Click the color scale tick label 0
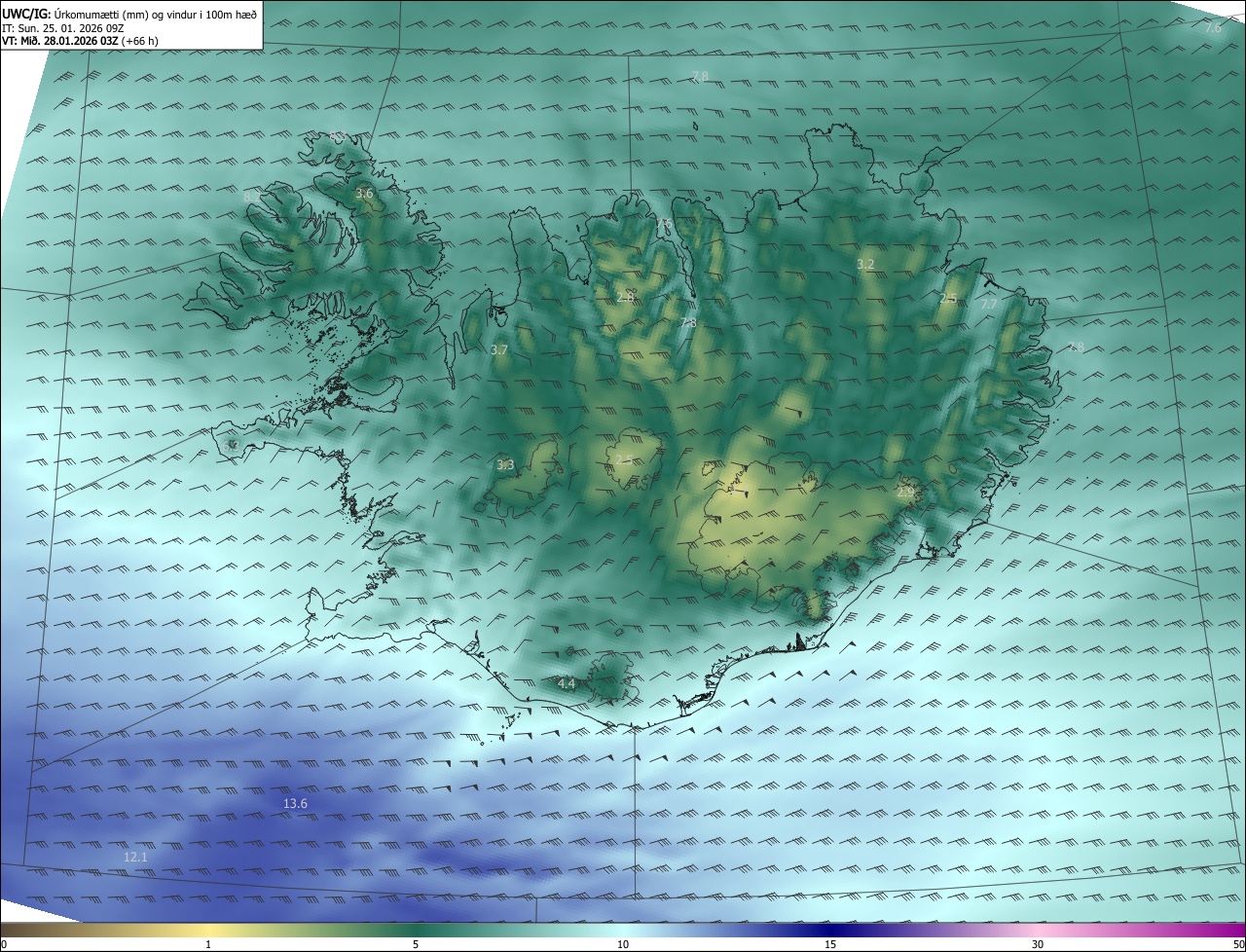This screenshot has height=952, width=1246. (3, 944)
